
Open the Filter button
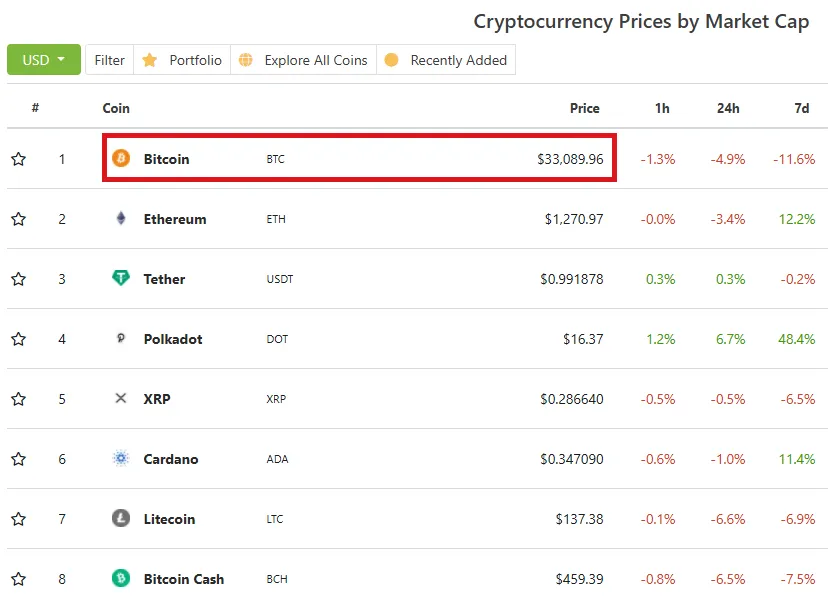point(109,60)
